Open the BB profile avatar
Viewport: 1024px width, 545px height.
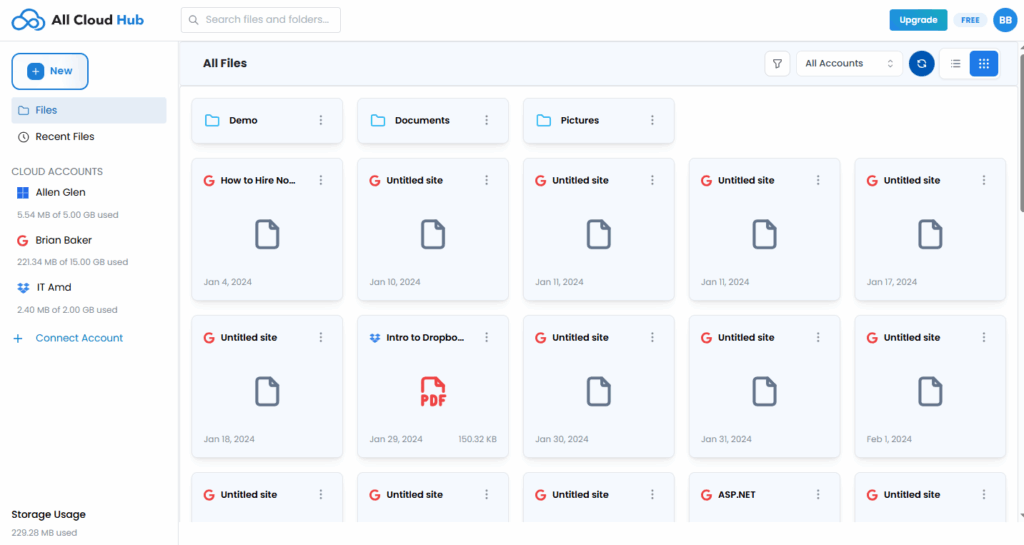tap(1005, 20)
